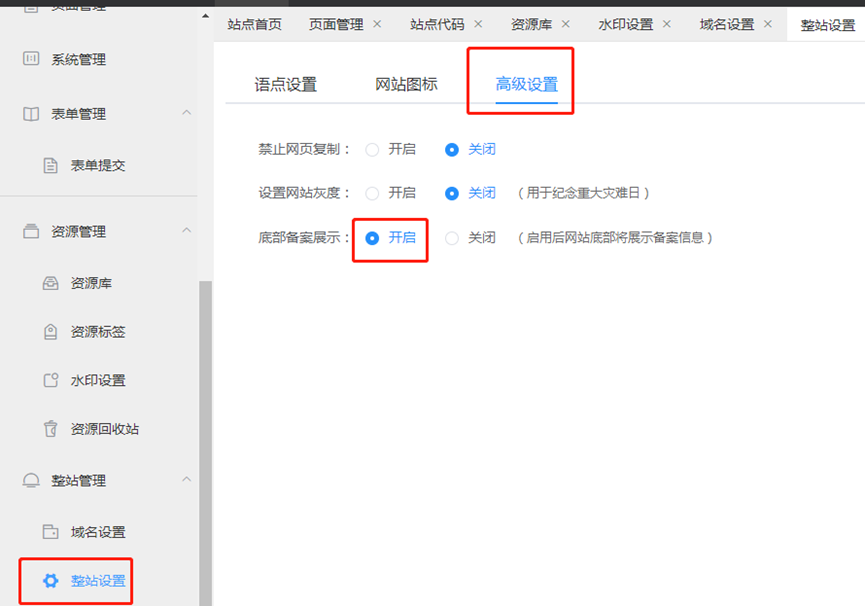This screenshot has width=865, height=606.
Task: Click the 整站设置 gear icon
Action: click(x=50, y=581)
